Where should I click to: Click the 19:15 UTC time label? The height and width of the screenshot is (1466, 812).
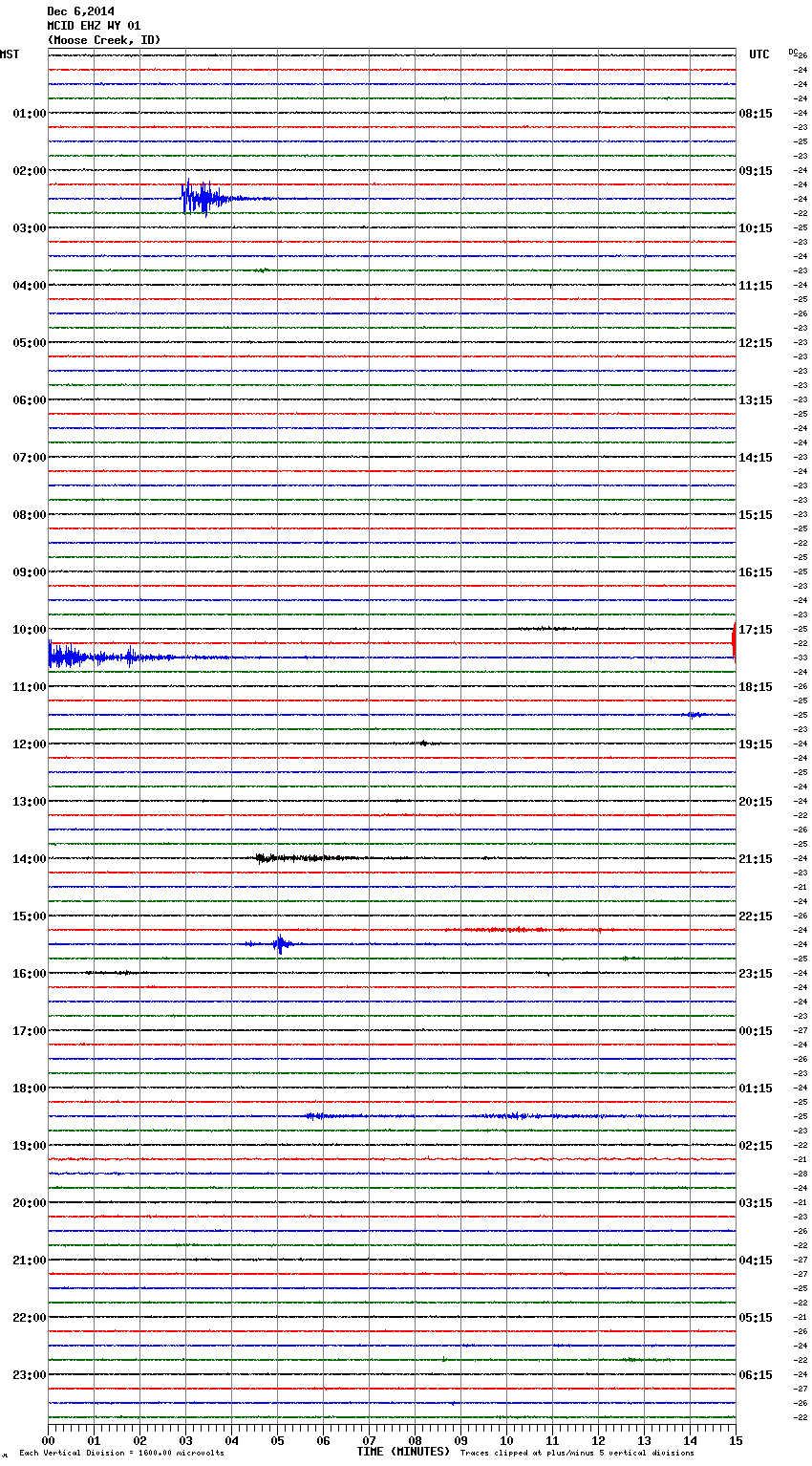pos(756,744)
